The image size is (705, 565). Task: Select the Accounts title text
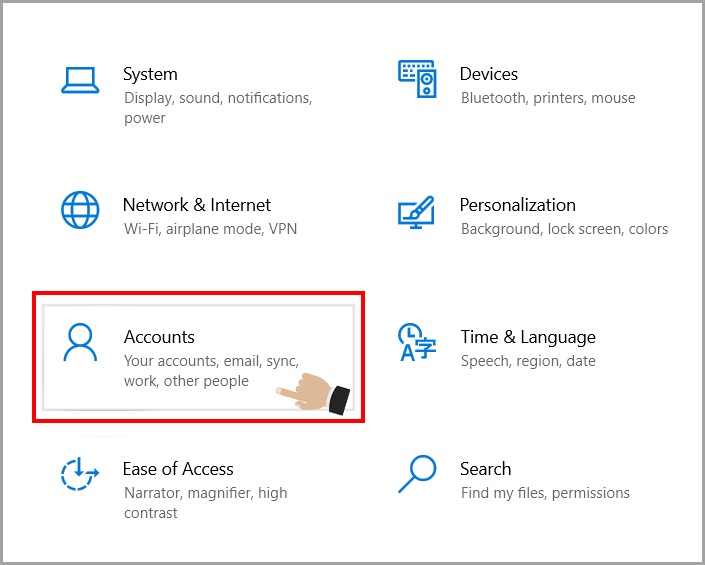click(x=159, y=337)
